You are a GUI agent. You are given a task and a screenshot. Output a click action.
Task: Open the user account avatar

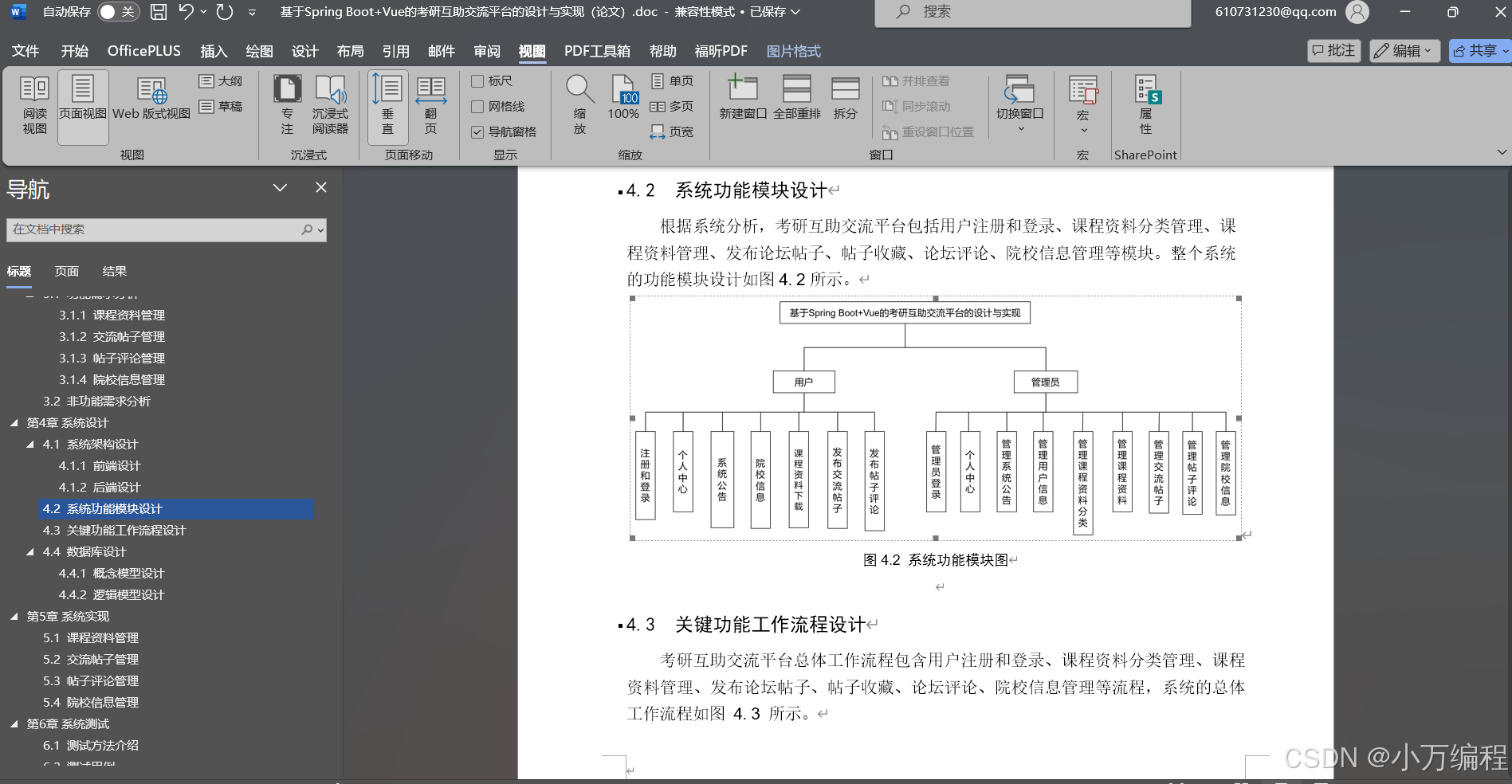point(1357,12)
